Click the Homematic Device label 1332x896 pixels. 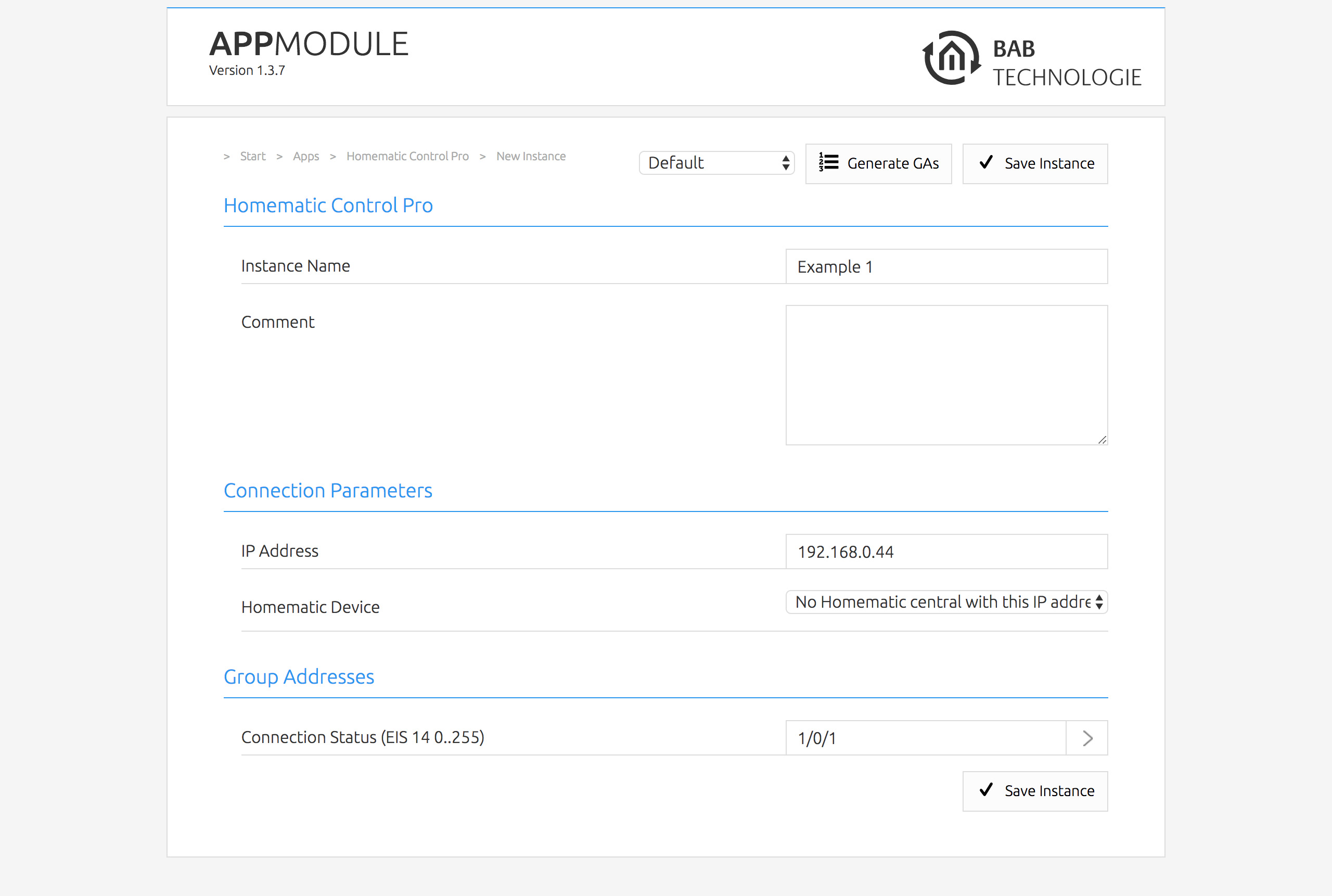click(x=310, y=607)
